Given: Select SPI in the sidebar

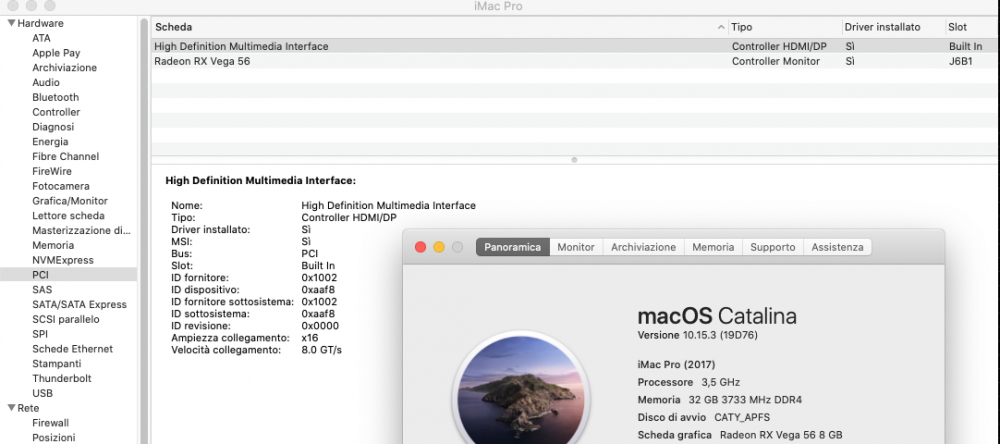Looking at the screenshot, I should point(40,334).
